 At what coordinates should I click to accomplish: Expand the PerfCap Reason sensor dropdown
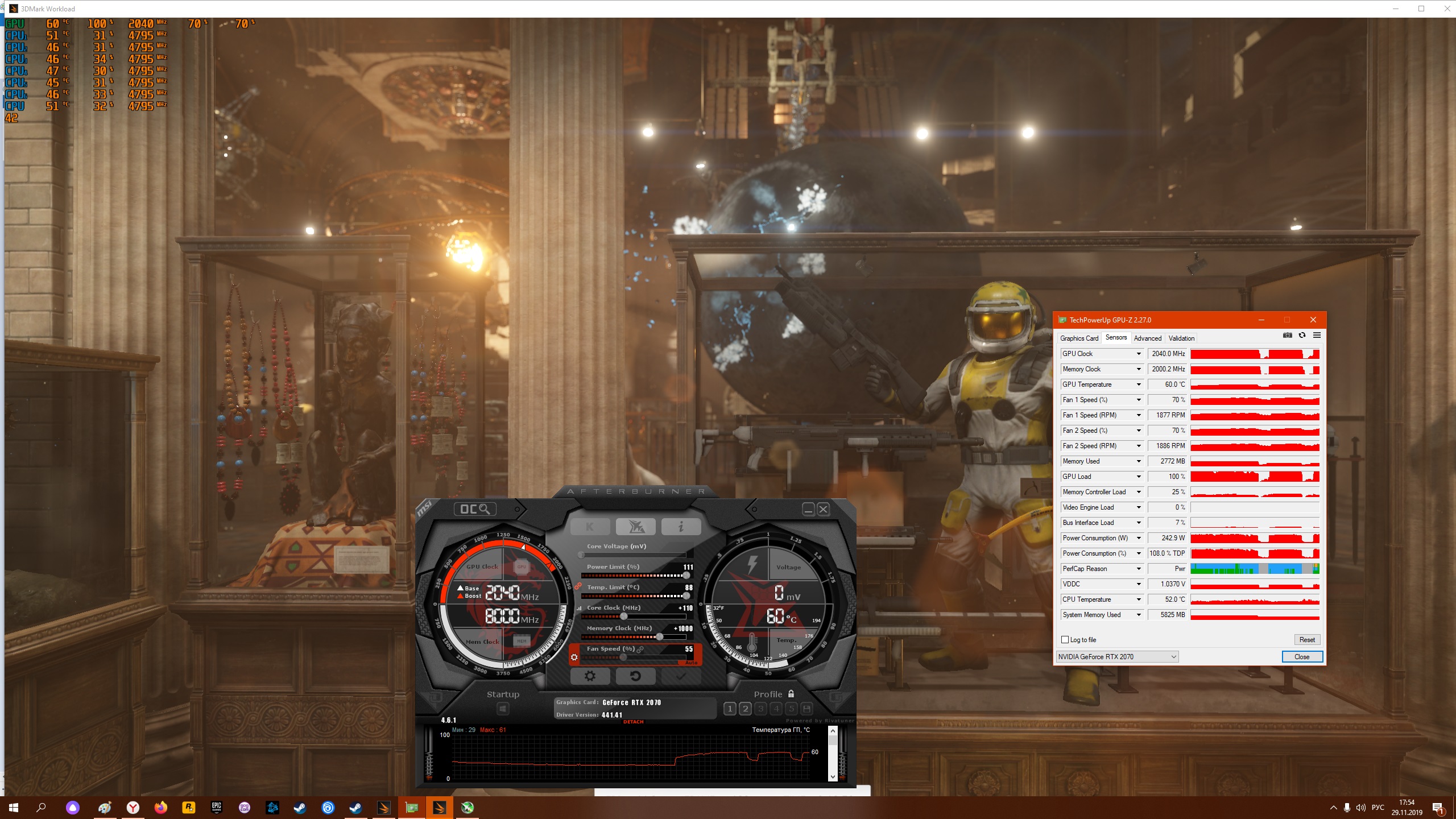click(x=1139, y=569)
